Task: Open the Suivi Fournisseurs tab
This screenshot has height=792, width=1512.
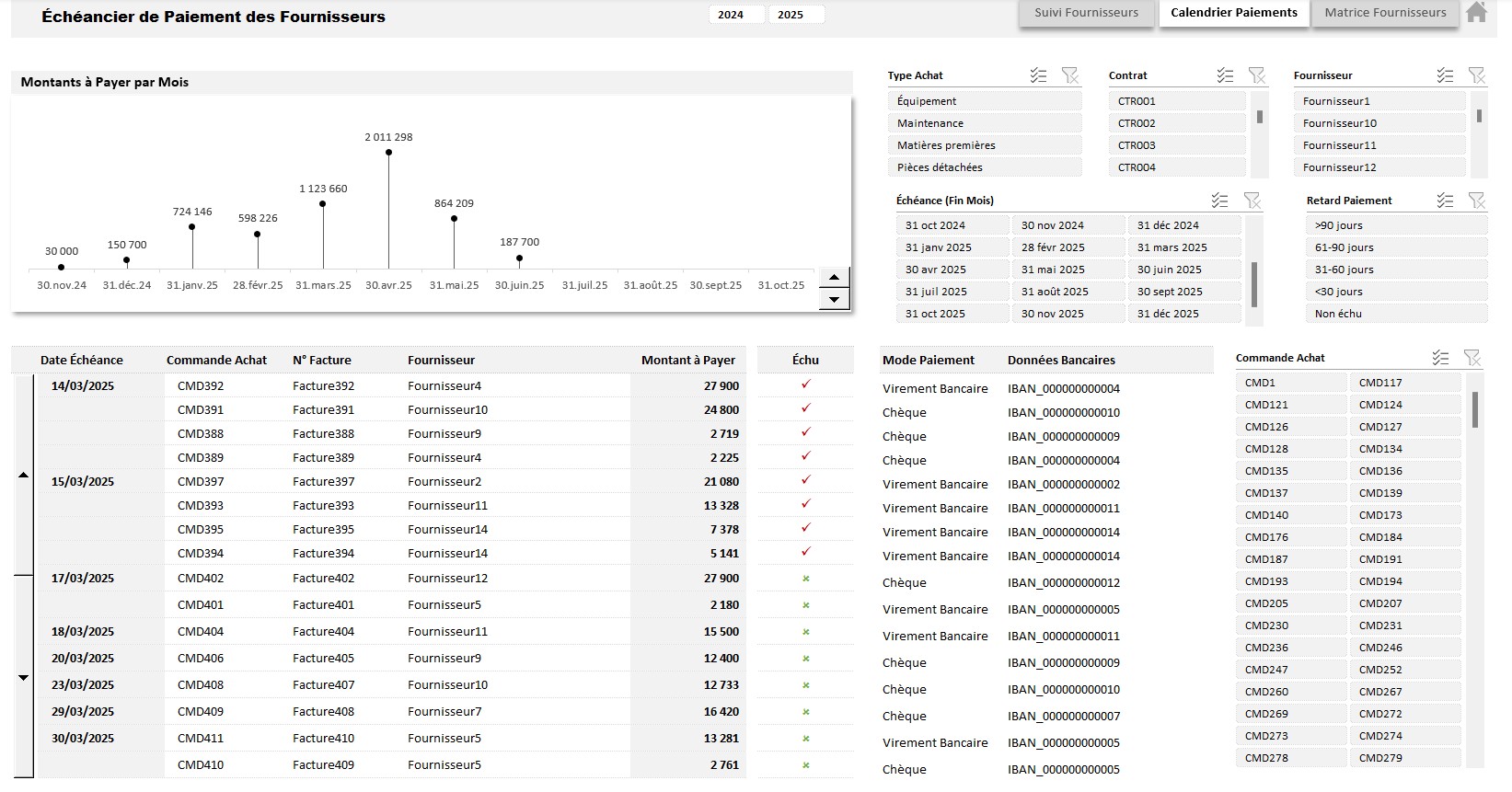Action: click(x=1086, y=13)
